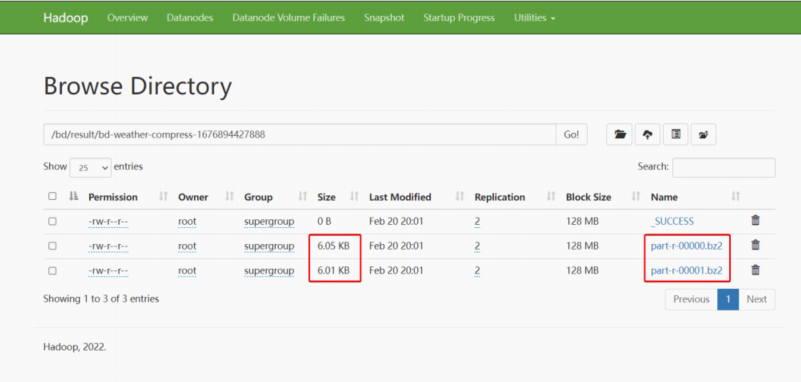Open the part-r-00000.bz2 file link
Screen dimensions: 801x382
tap(687, 246)
